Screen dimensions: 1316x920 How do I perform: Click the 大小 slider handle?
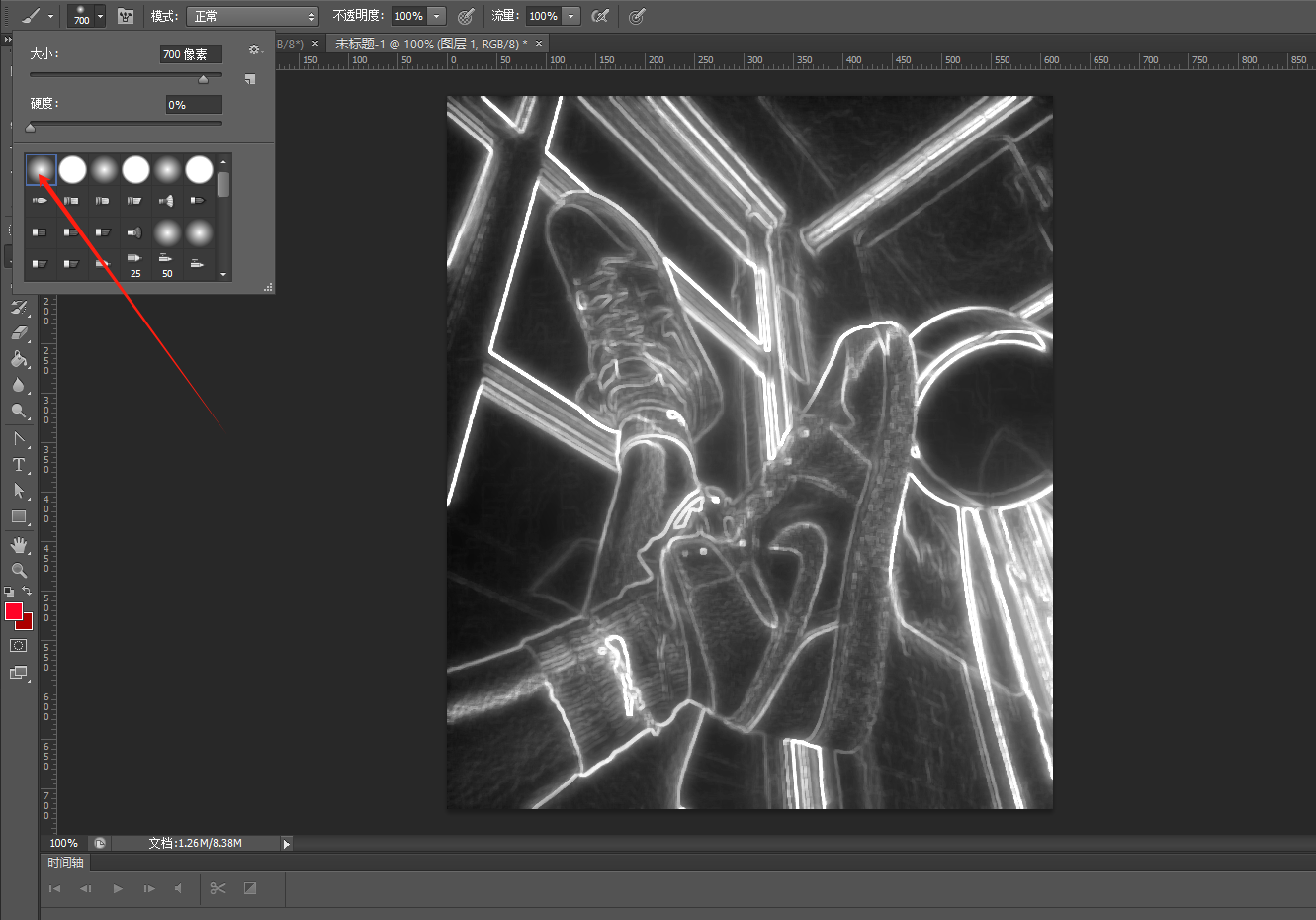pyautogui.click(x=204, y=78)
